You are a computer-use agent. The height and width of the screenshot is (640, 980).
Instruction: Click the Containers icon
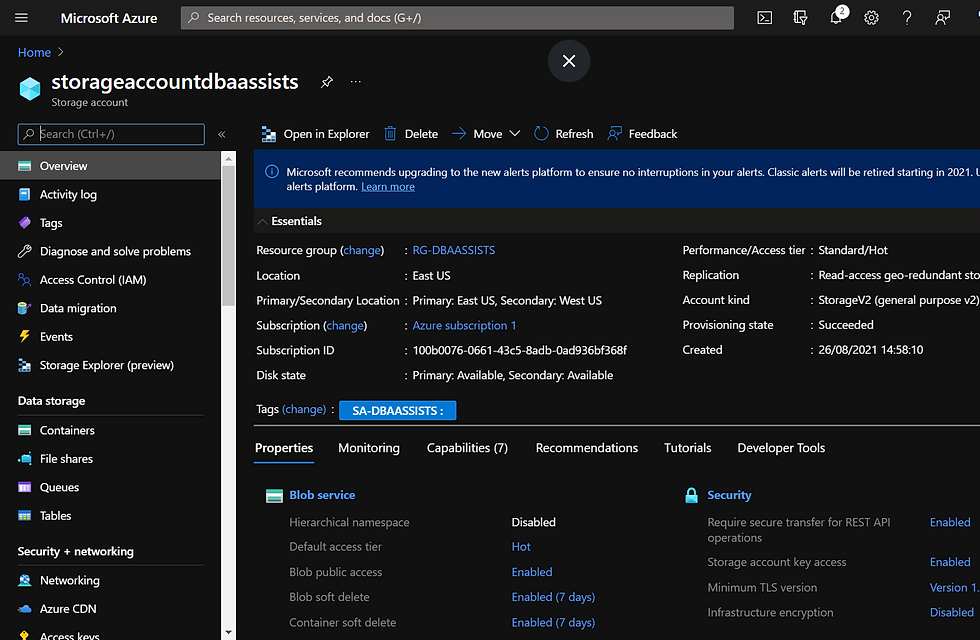click(x=24, y=430)
